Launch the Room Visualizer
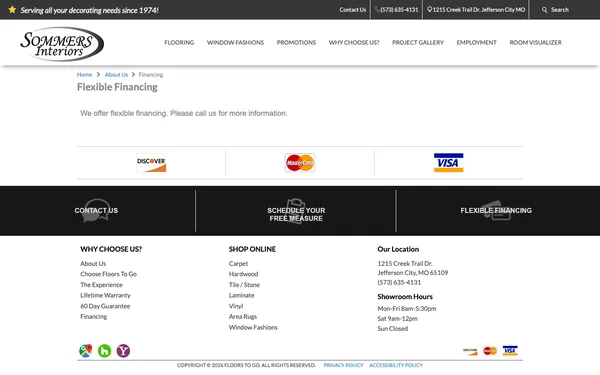 [x=535, y=42]
